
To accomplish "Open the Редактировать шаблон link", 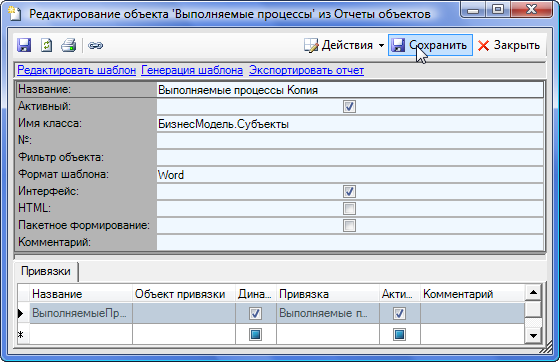I will point(76,70).
